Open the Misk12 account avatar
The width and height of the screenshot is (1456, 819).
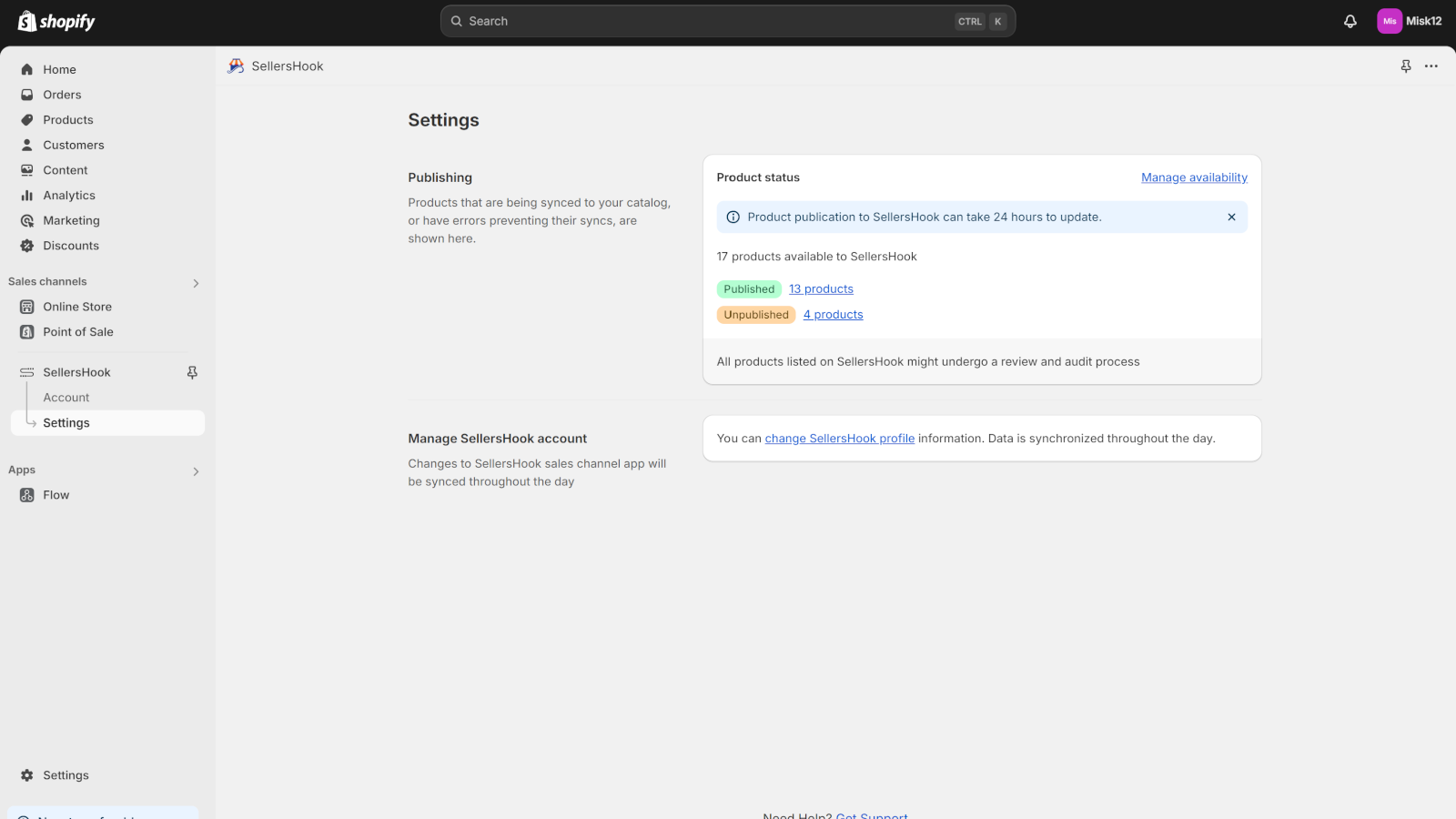(1390, 21)
